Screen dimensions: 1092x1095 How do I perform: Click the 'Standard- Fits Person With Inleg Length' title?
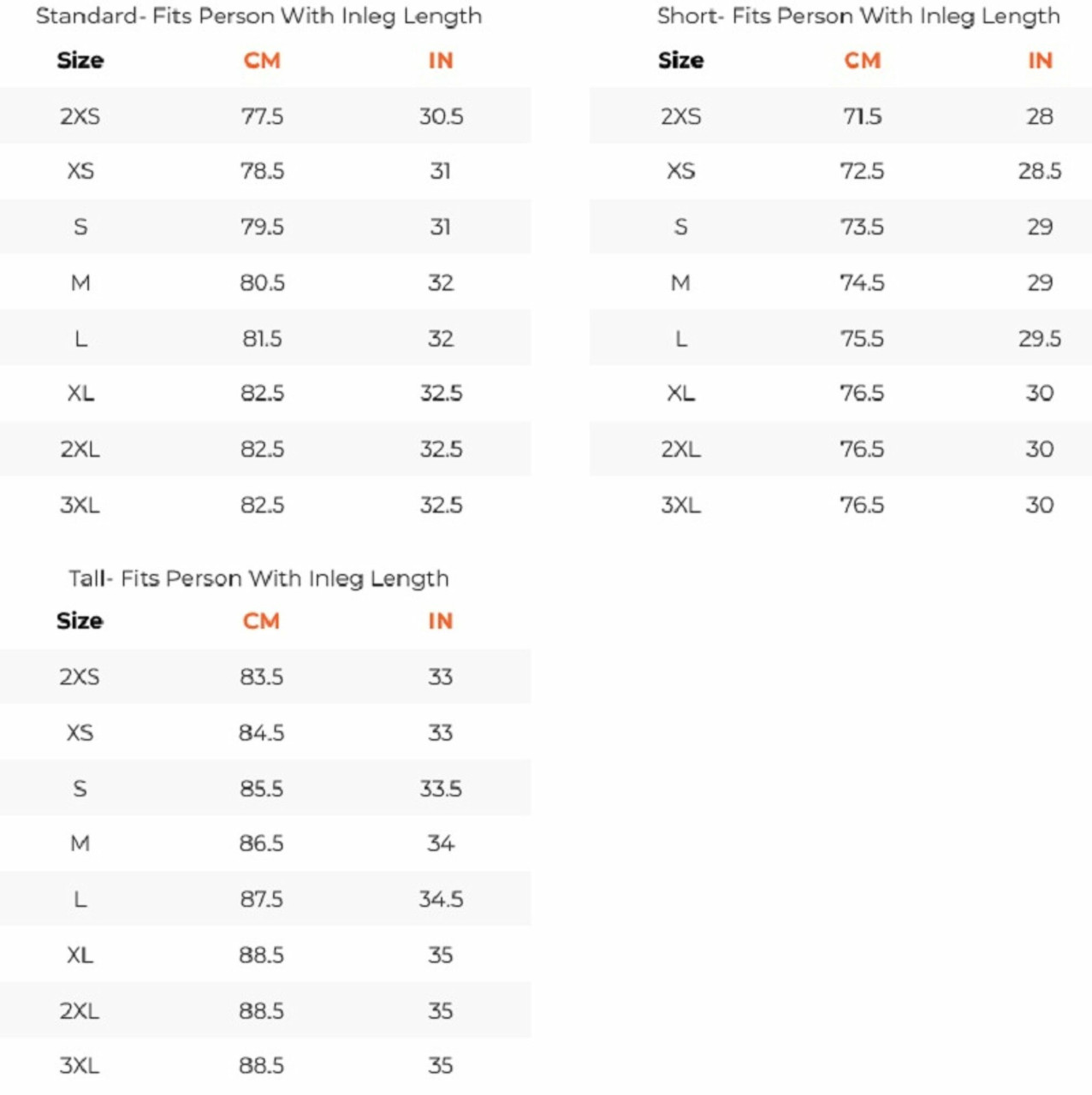pyautogui.click(x=258, y=16)
